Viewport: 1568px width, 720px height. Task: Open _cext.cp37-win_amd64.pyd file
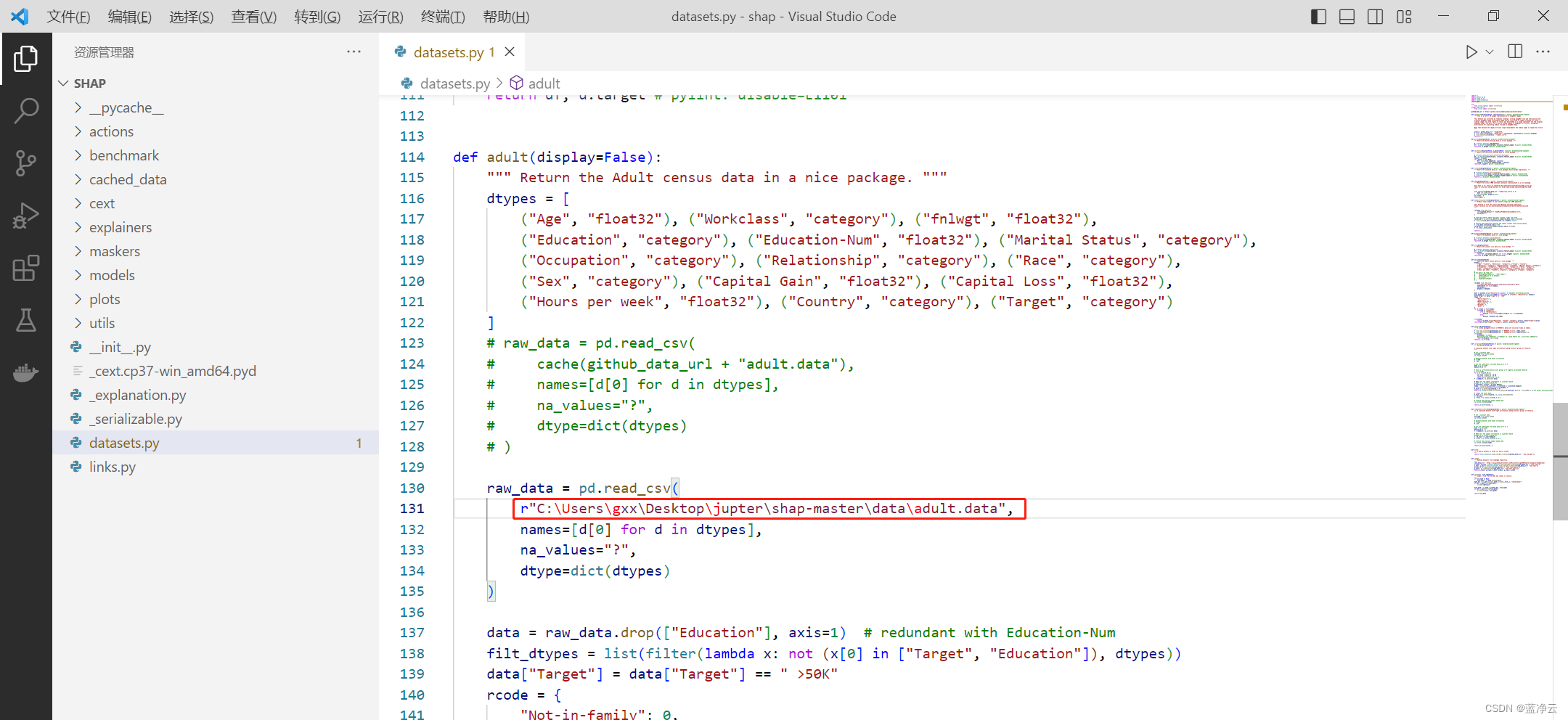pyautogui.click(x=216, y=371)
